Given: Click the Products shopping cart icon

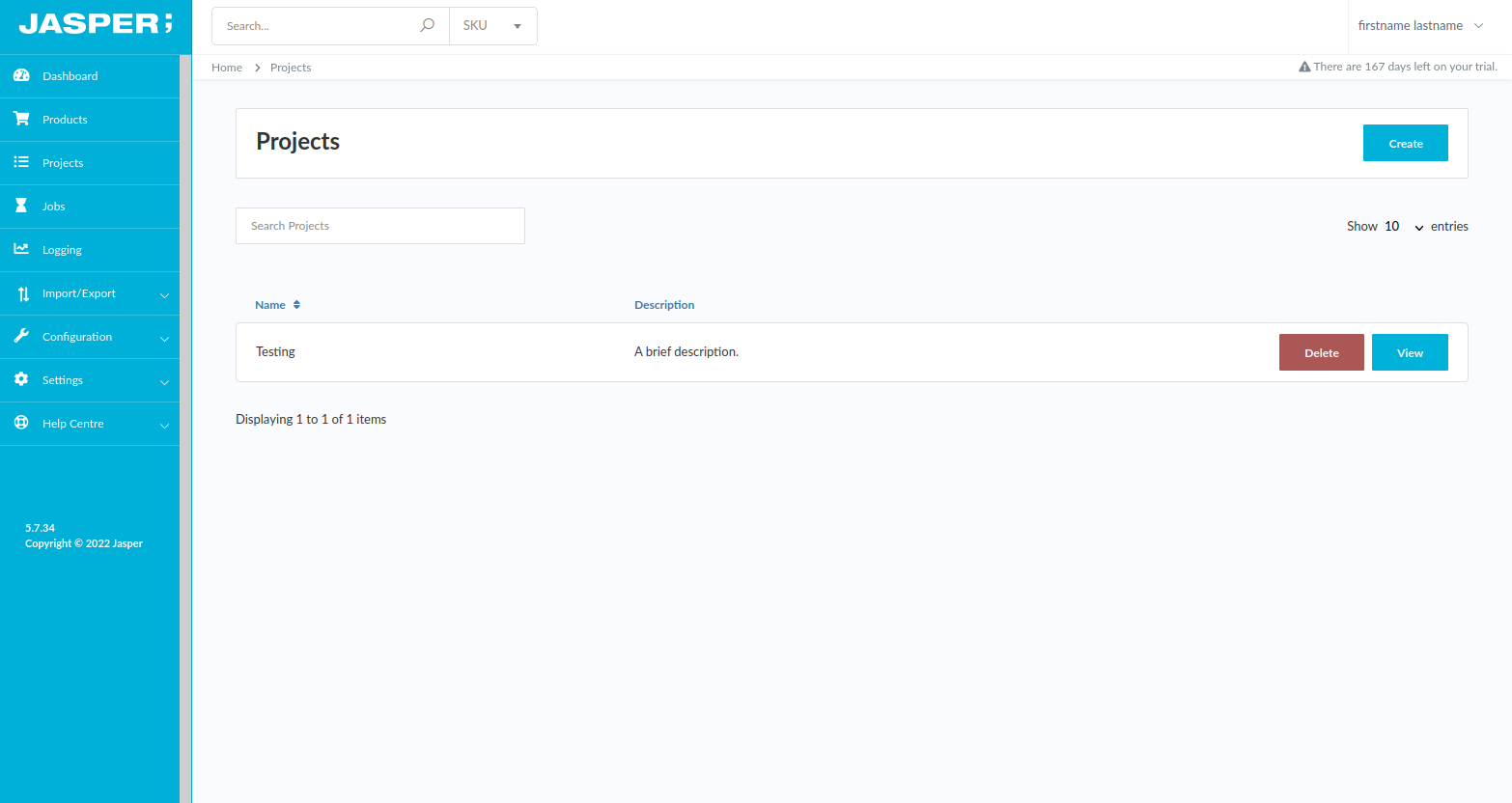Looking at the screenshot, I should tap(21, 119).
